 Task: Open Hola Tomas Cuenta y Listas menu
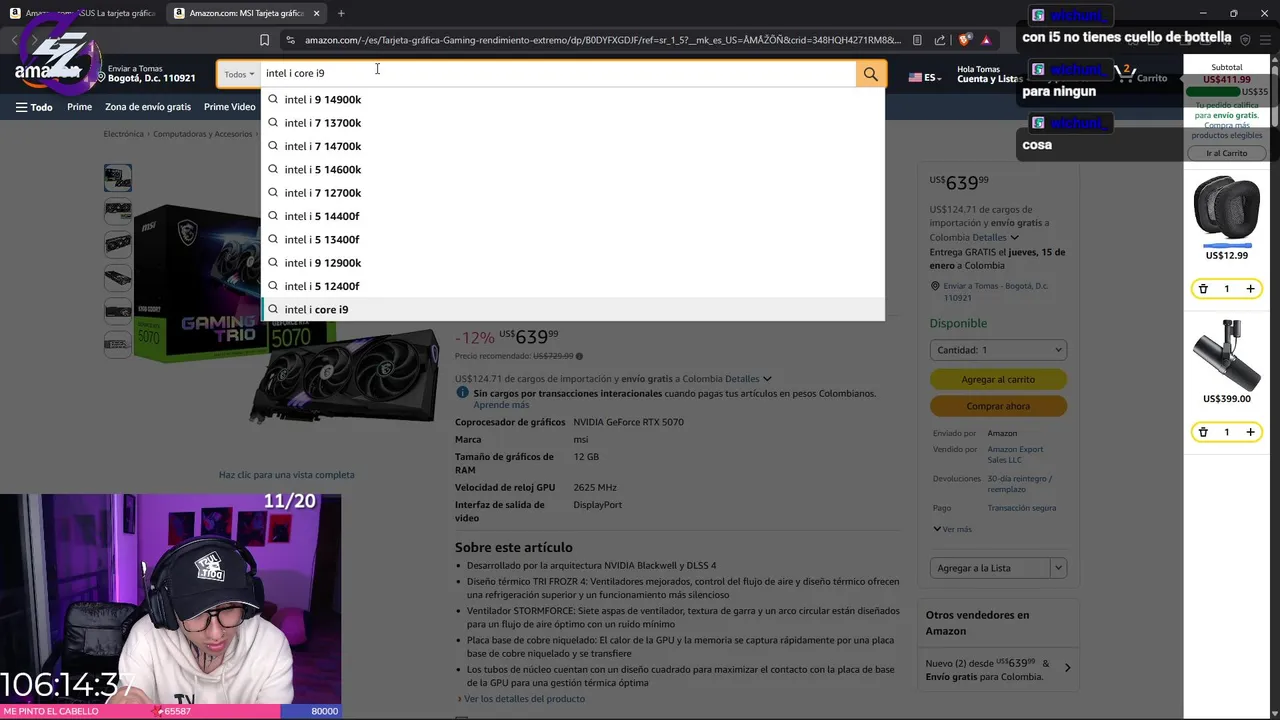[988, 74]
